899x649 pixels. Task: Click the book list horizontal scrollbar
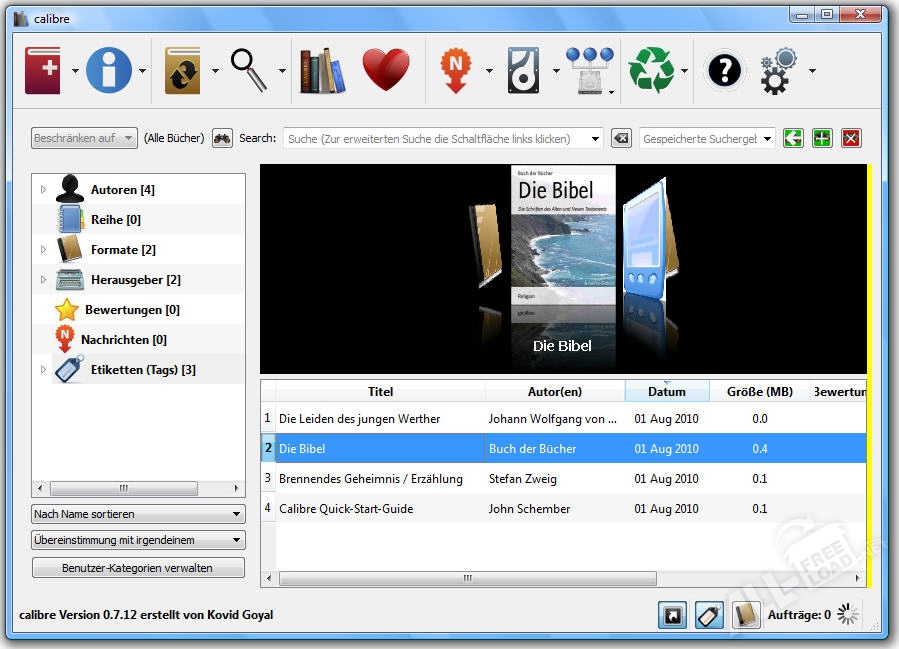pyautogui.click(x=467, y=578)
